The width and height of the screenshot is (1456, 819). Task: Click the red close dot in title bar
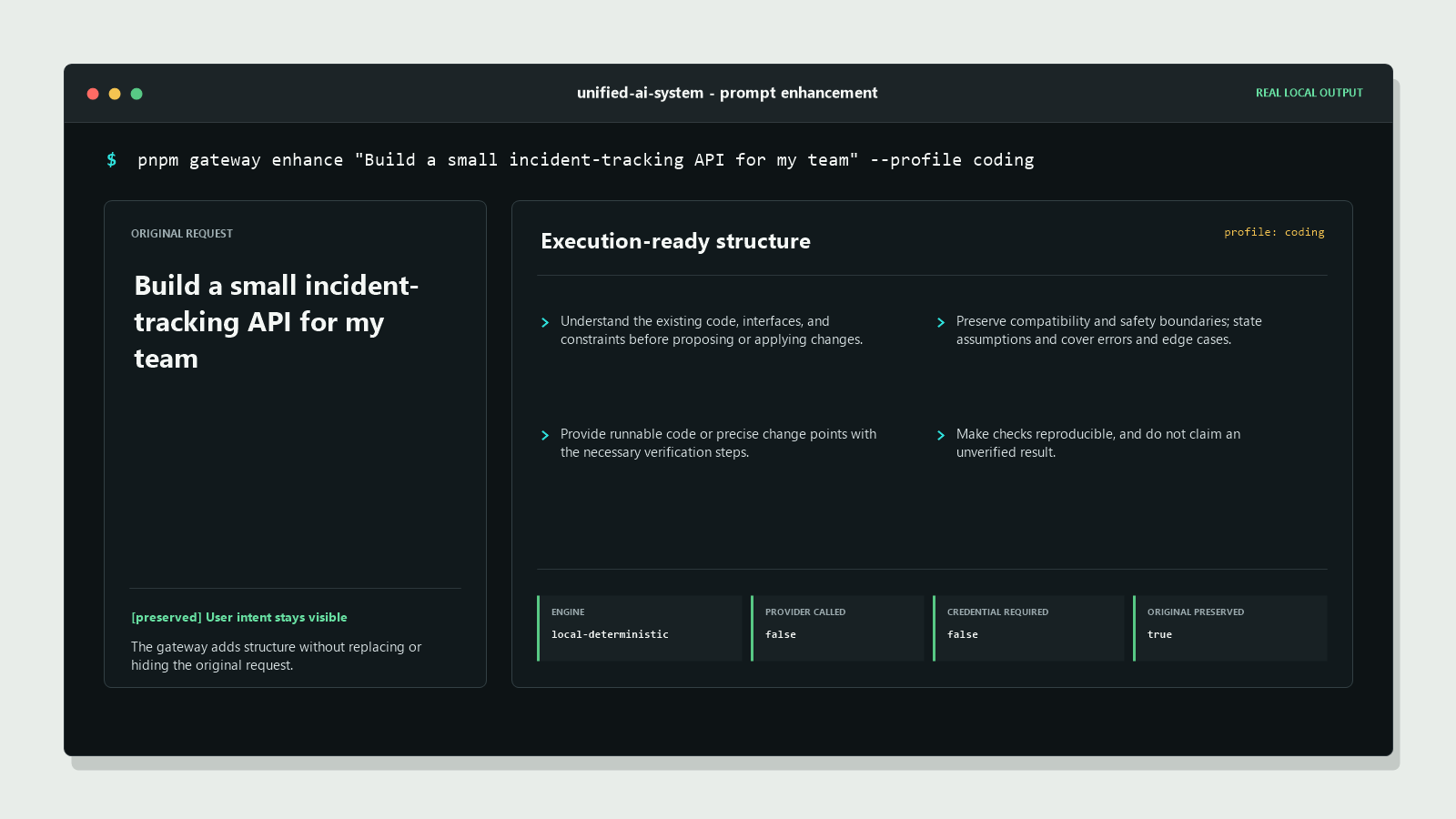pyautogui.click(x=93, y=94)
